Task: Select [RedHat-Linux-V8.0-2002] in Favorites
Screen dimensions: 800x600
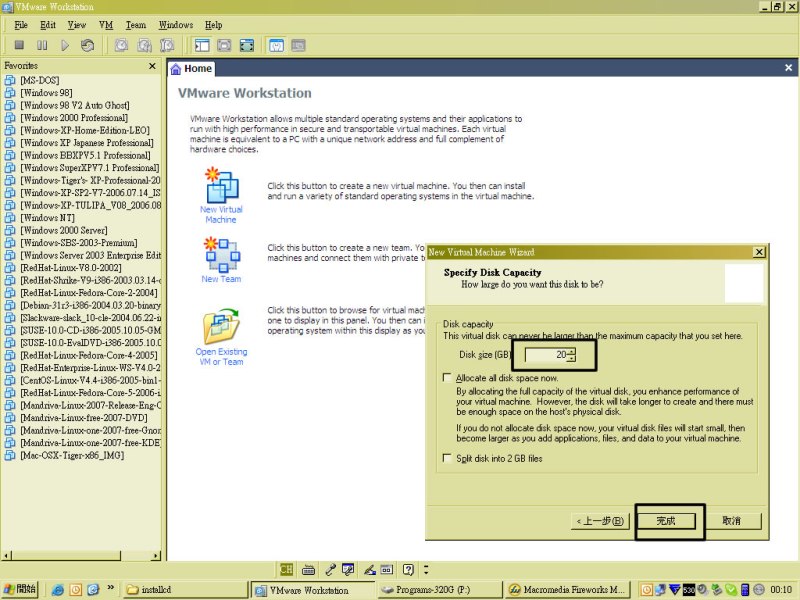Action: coord(70,268)
